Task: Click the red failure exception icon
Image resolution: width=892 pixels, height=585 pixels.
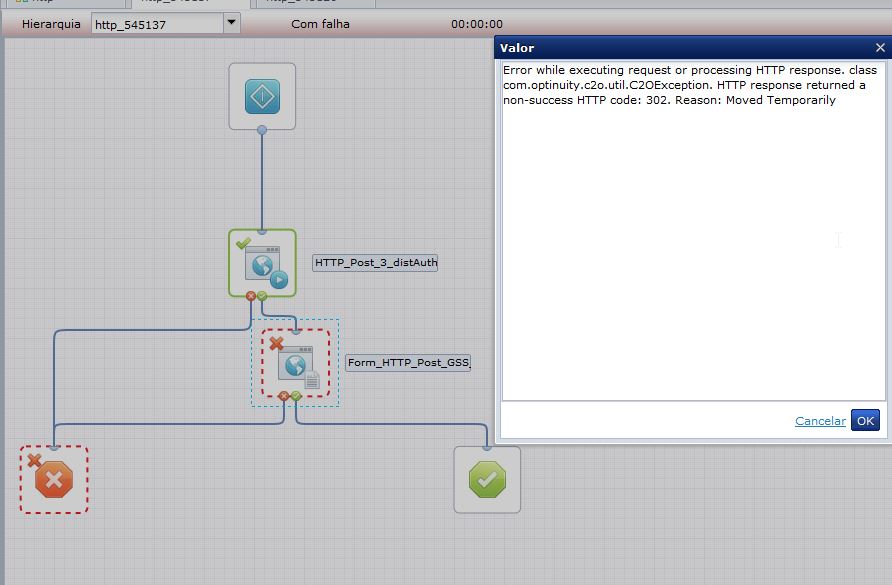Action: tap(55, 478)
